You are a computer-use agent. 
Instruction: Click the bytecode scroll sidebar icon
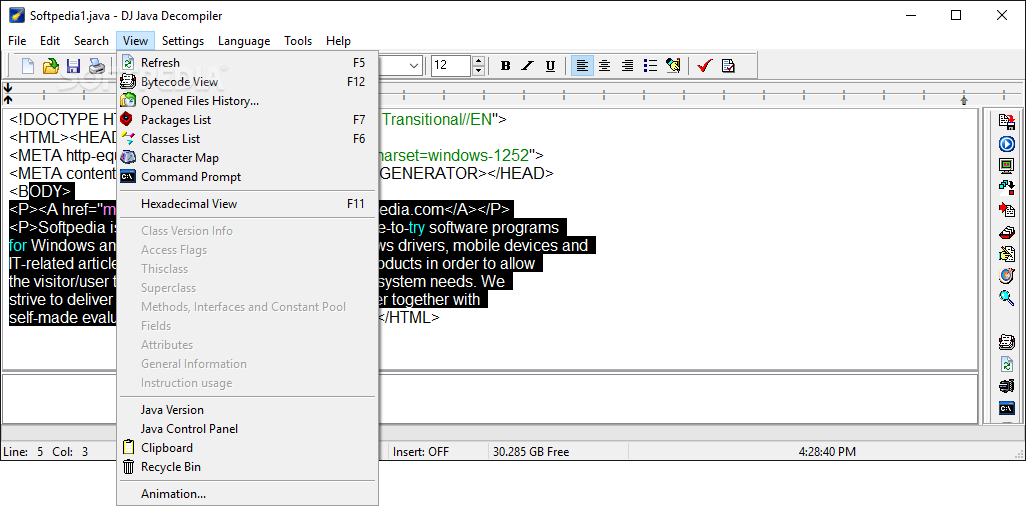click(1006, 342)
